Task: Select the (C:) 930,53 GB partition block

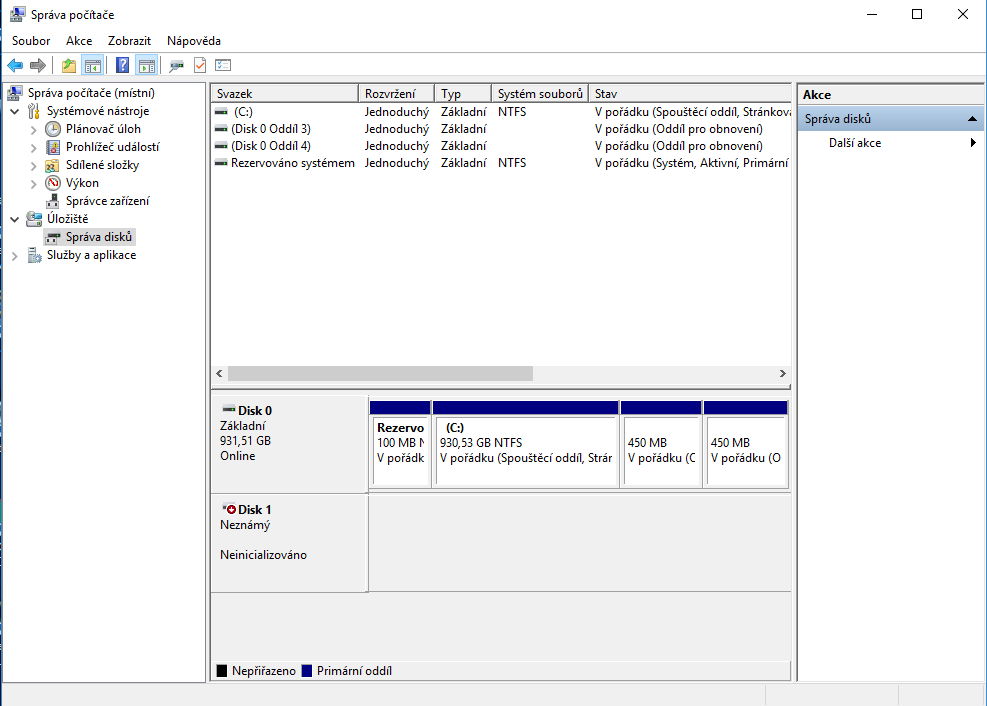Action: coord(525,450)
